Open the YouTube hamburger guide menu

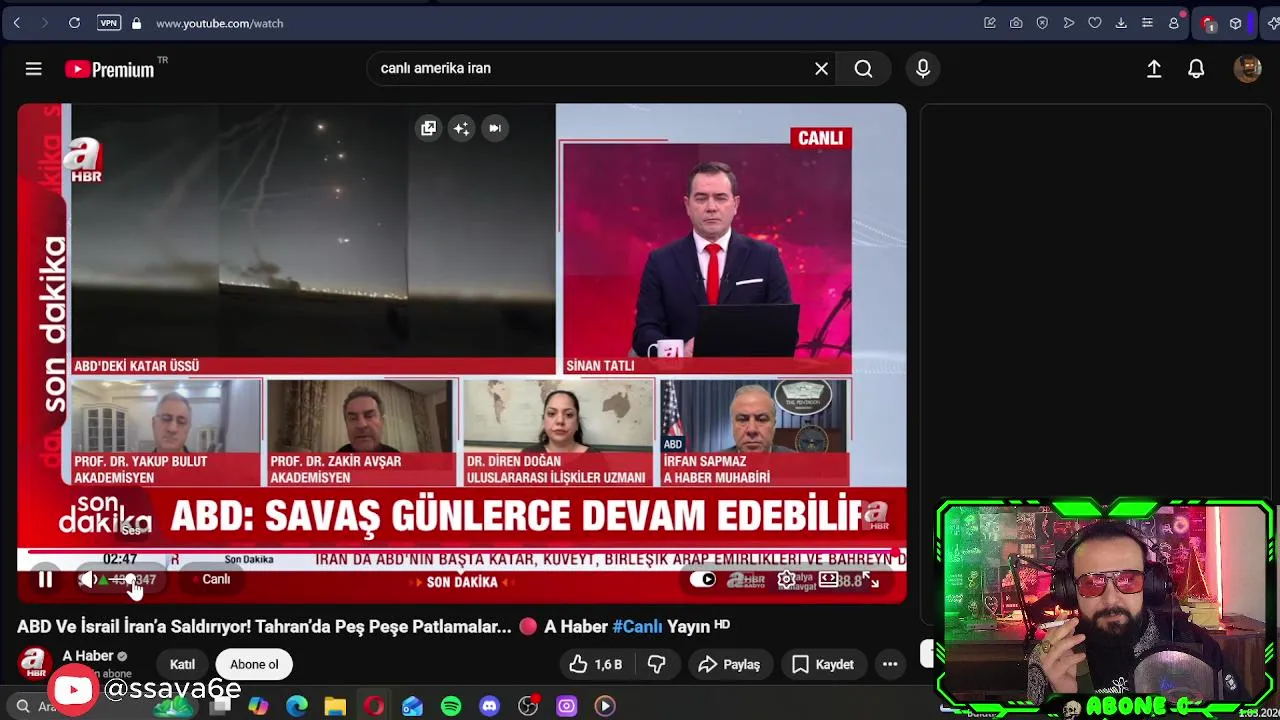[33, 69]
